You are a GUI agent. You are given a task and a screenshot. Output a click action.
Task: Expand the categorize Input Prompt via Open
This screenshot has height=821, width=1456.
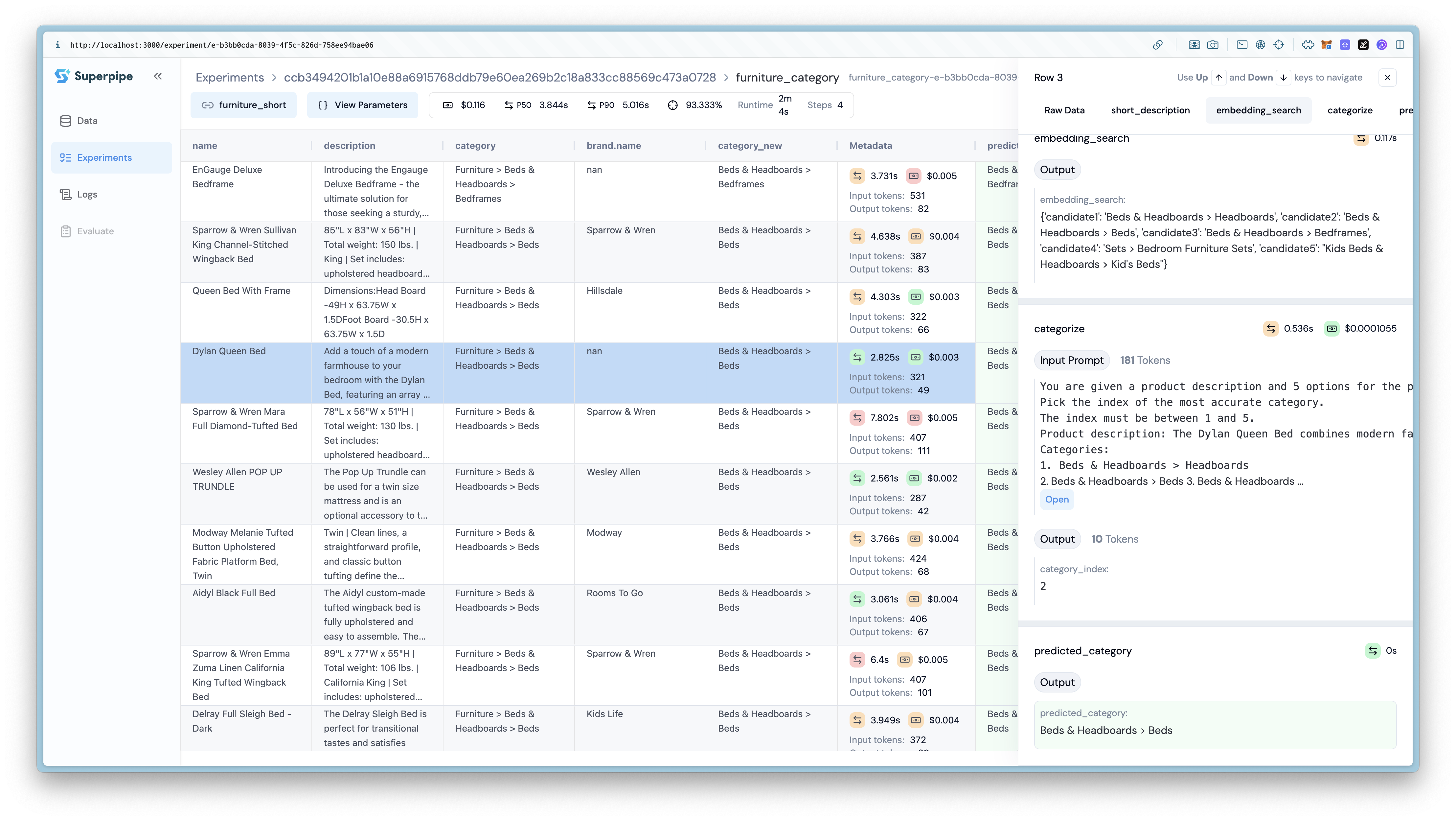tap(1057, 499)
